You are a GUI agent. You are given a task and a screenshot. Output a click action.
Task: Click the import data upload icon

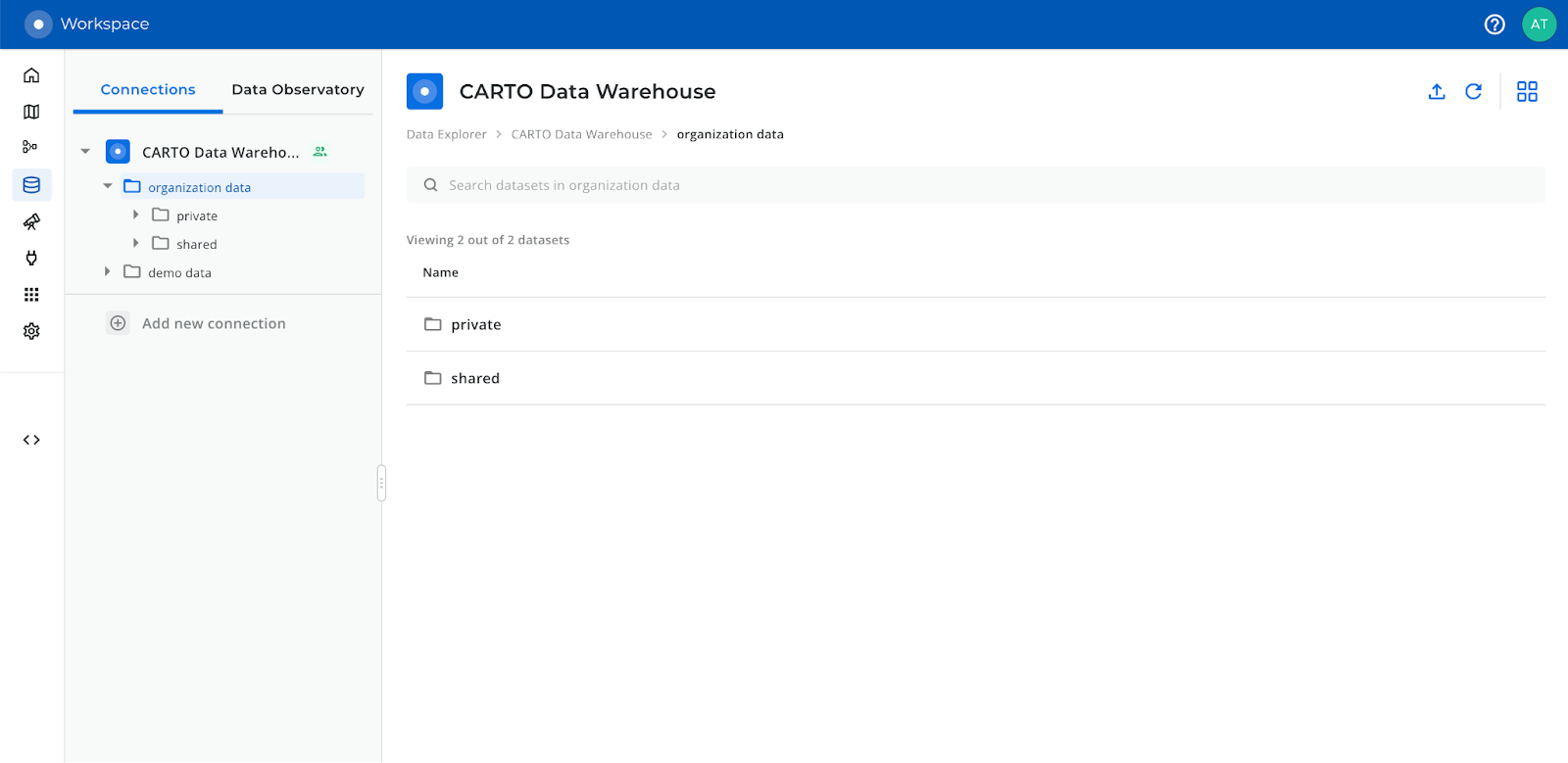[x=1437, y=92]
